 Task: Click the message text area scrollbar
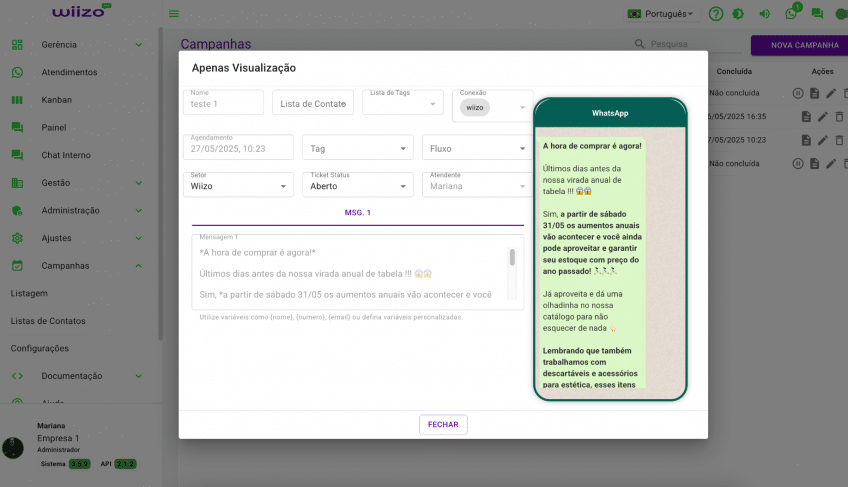click(512, 258)
